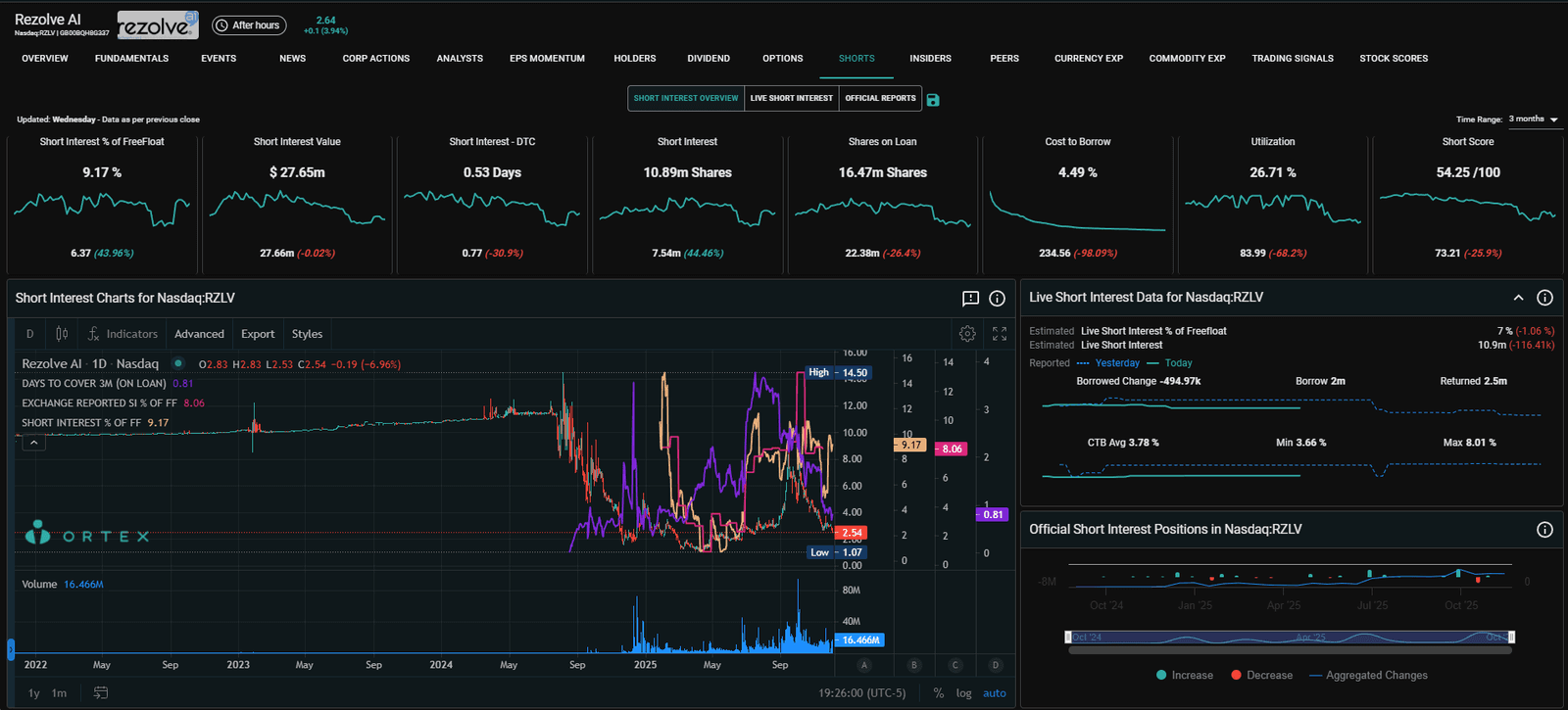
Task: Open the Indicators menu
Action: coord(122,334)
